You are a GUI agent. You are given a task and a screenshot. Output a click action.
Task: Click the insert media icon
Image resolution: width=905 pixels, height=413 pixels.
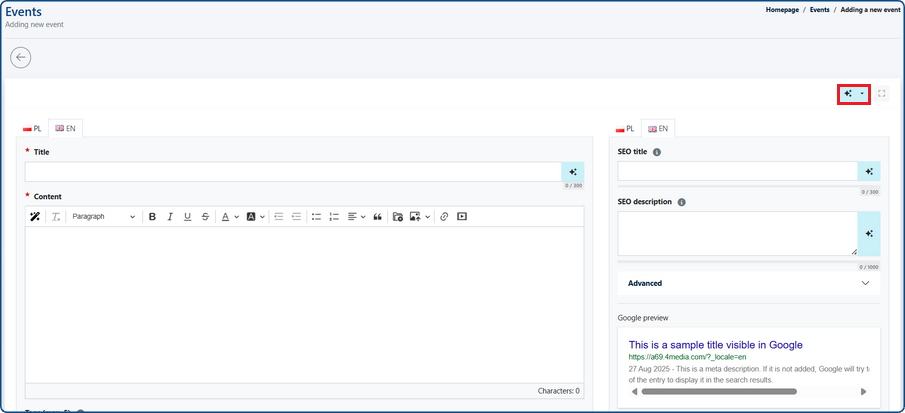(462, 217)
